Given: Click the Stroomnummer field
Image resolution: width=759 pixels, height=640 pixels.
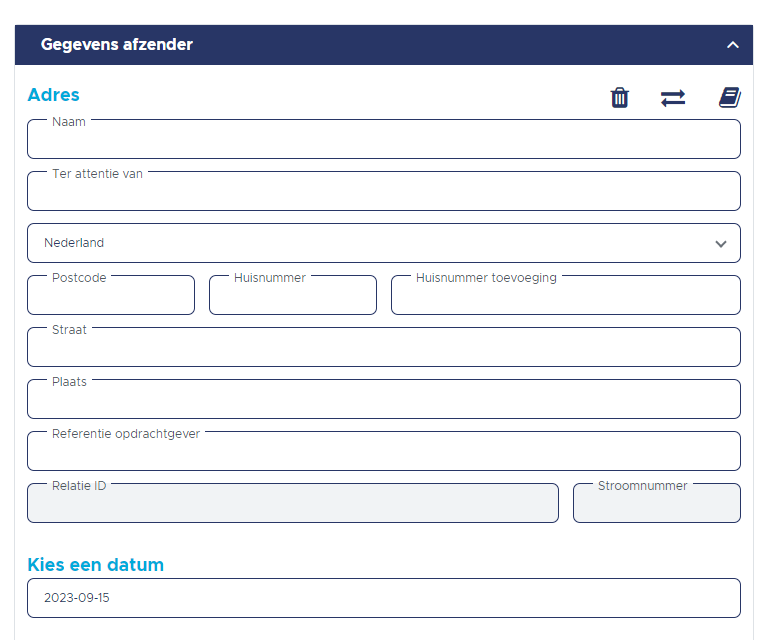Looking at the screenshot, I should coord(657,503).
